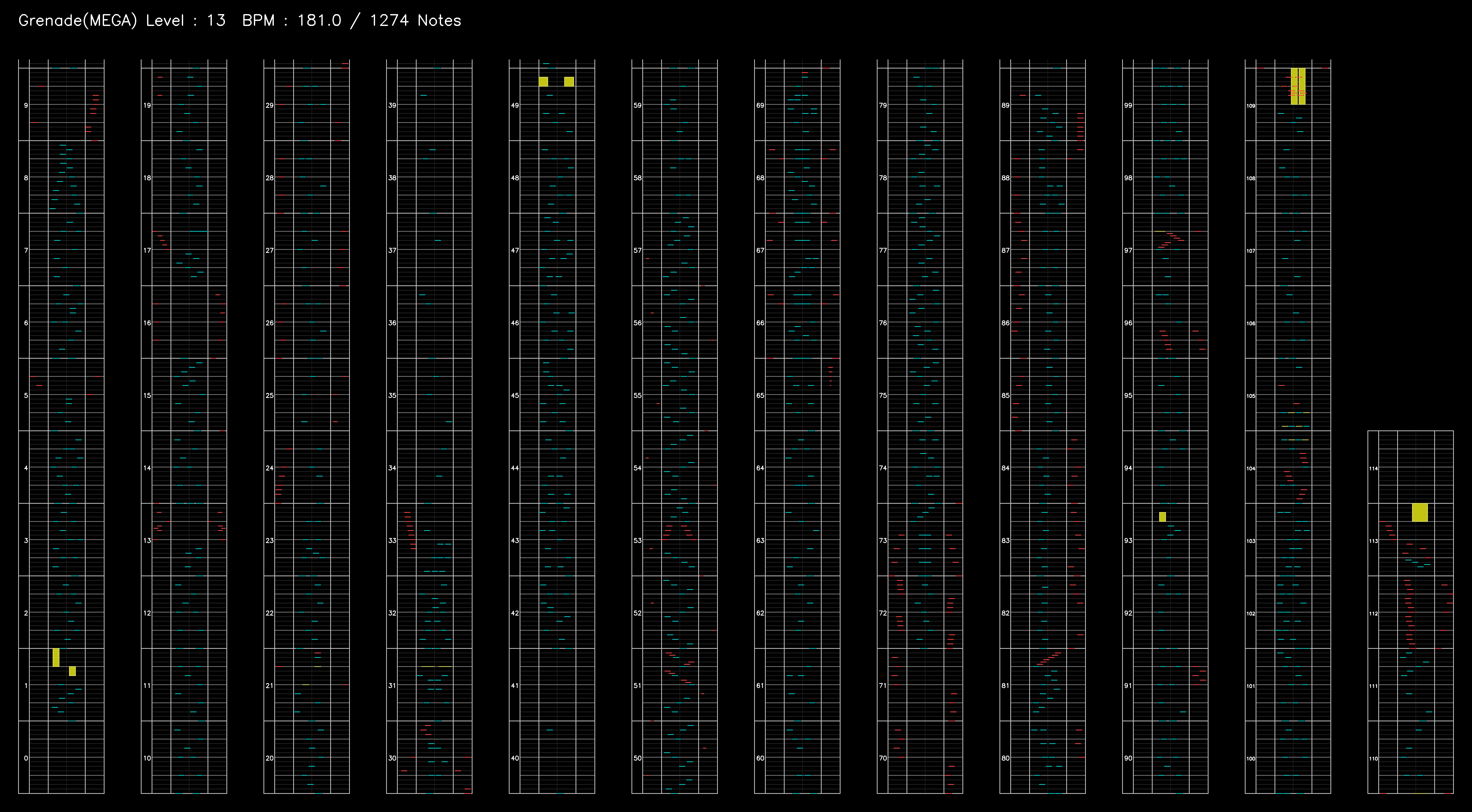The width and height of the screenshot is (1472, 812).
Task: Select the small yellow block in measure 93
Action: tap(1162, 517)
